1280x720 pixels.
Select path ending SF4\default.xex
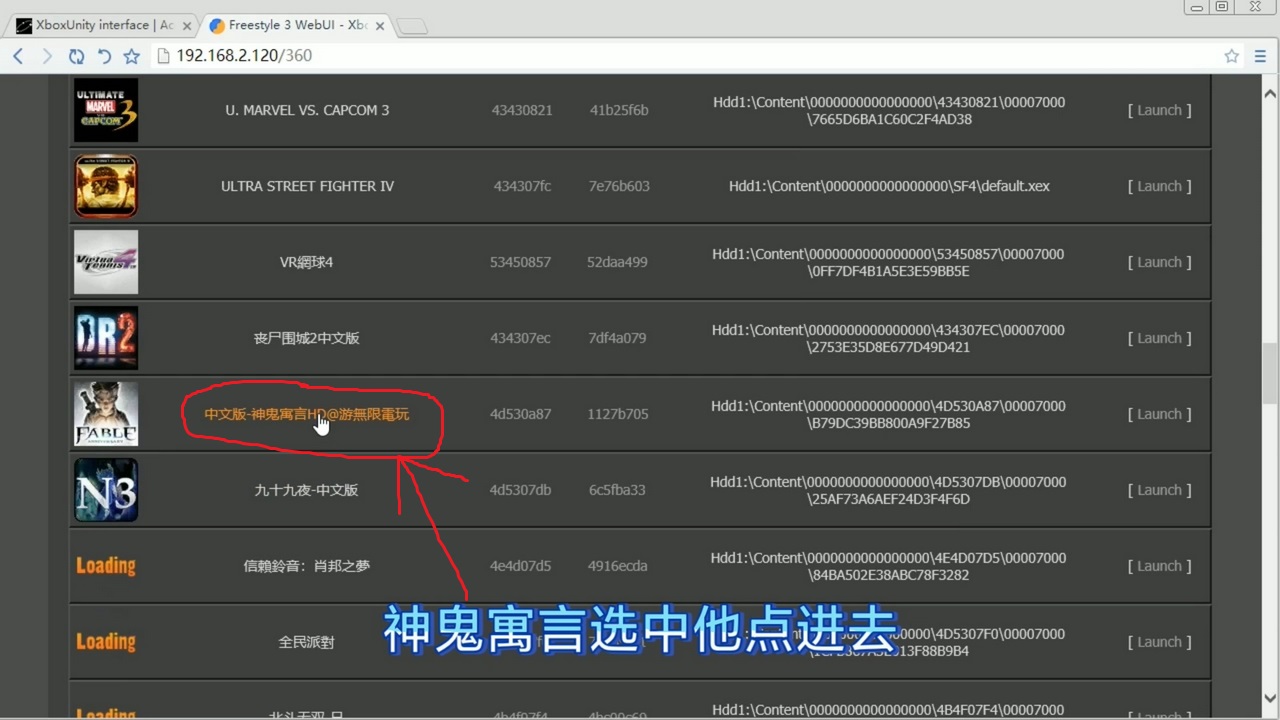click(x=889, y=186)
